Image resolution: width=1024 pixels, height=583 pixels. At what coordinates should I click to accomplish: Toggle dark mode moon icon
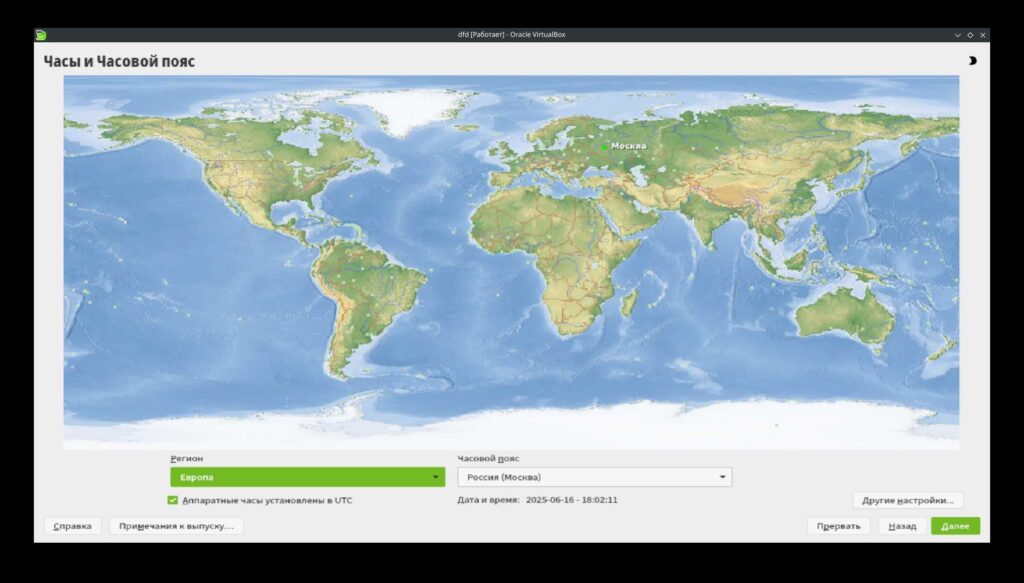(972, 61)
